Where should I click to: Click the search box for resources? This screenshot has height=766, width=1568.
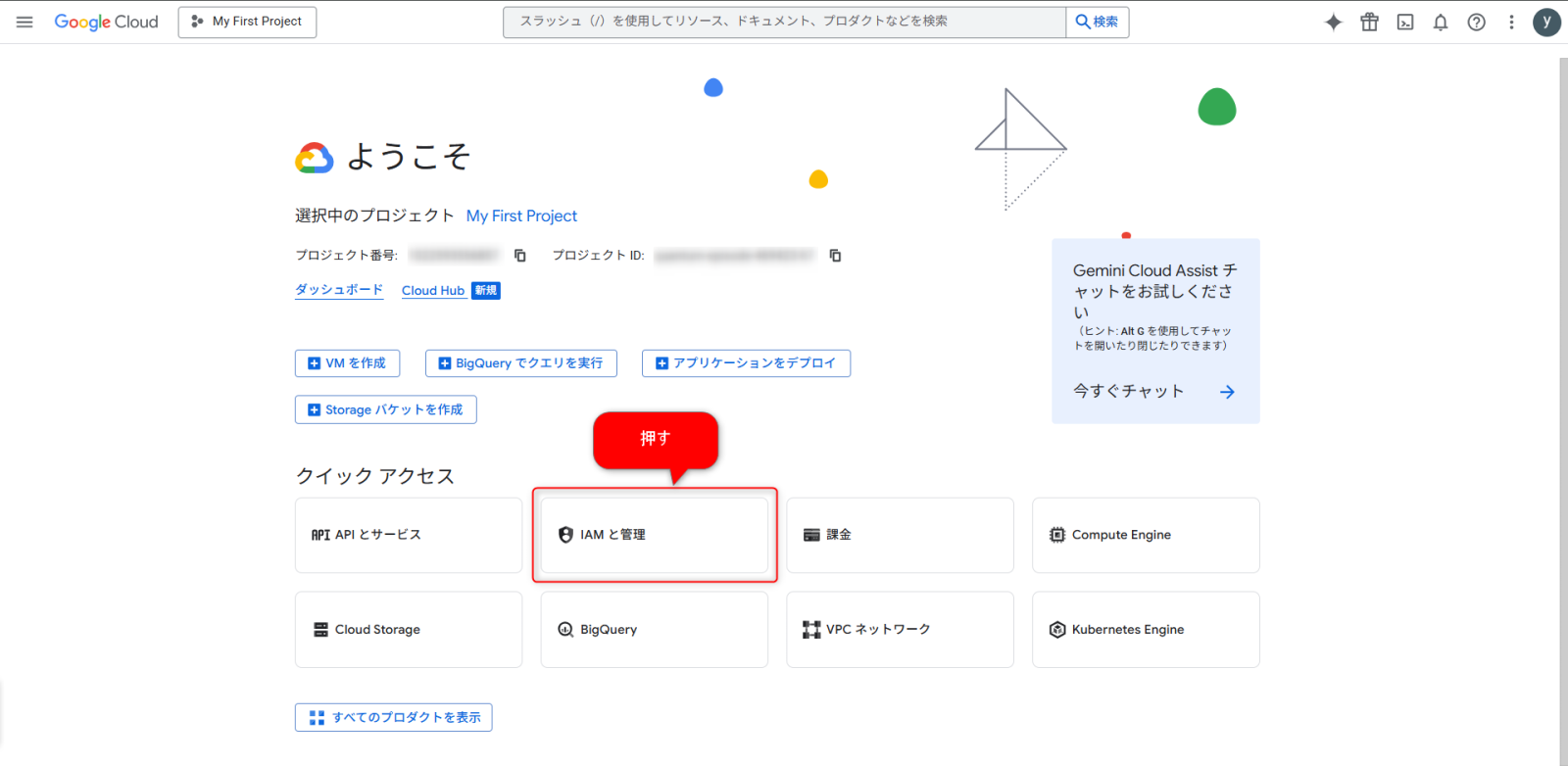click(784, 22)
